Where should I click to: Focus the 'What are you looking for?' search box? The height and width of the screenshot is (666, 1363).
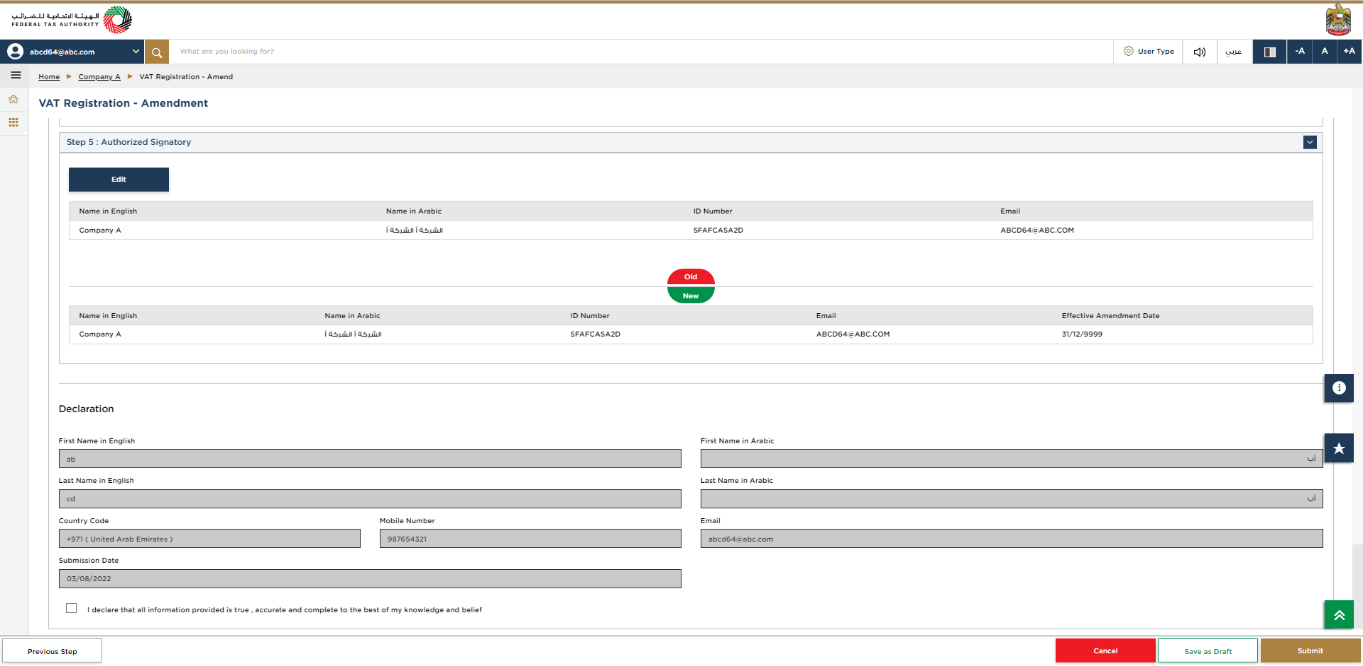640,51
